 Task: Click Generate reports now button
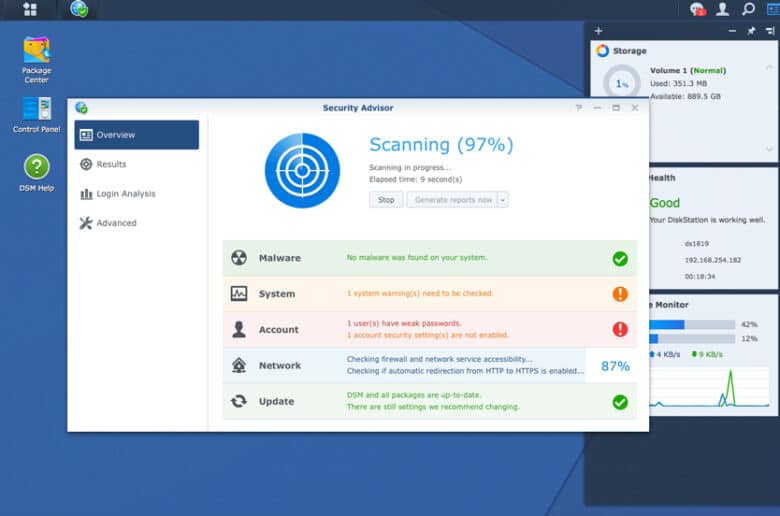point(452,200)
